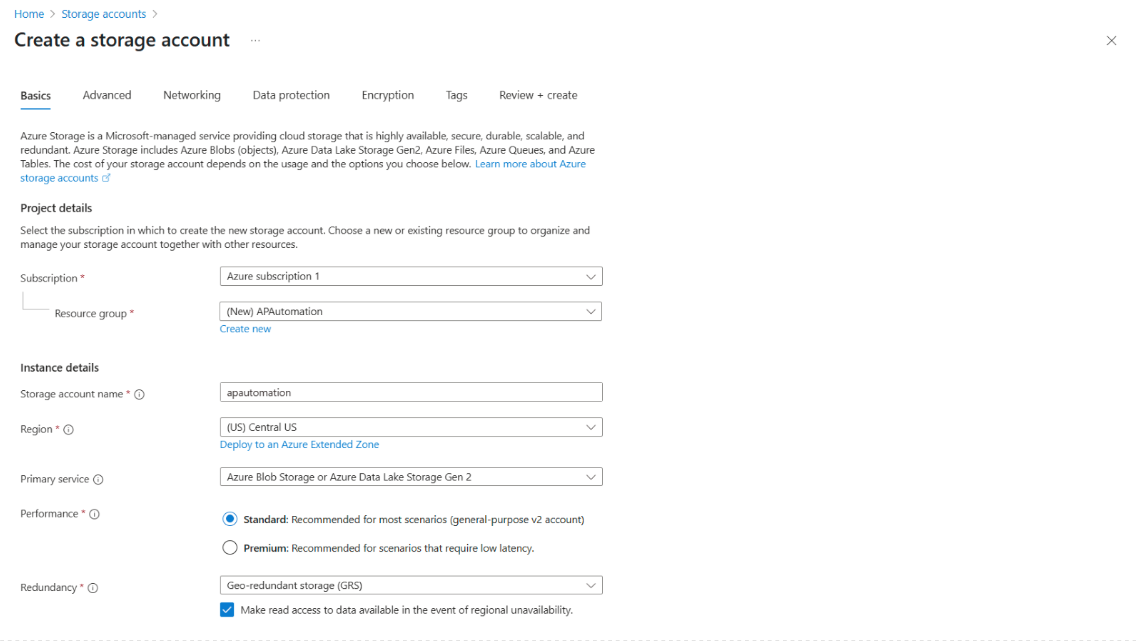Click info icon next to Storage account name
The width and height of the screenshot is (1136, 641).
(x=139, y=394)
